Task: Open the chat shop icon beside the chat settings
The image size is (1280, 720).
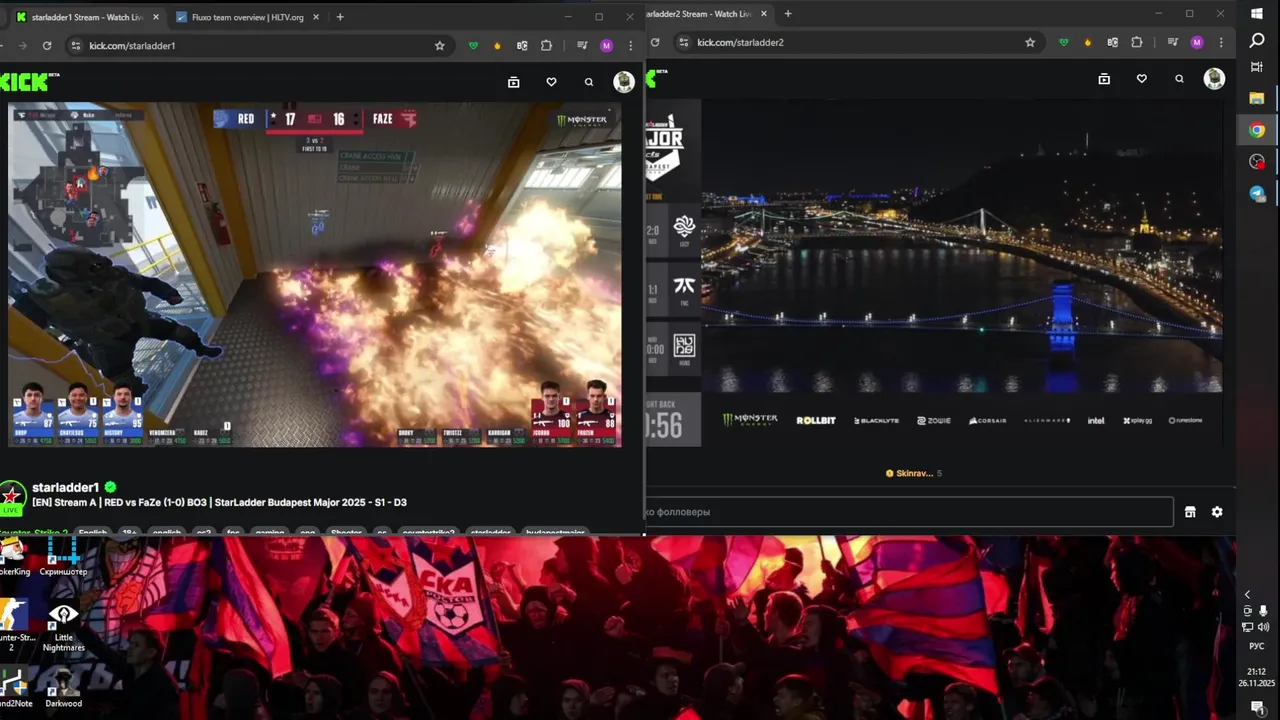Action: point(1190,512)
